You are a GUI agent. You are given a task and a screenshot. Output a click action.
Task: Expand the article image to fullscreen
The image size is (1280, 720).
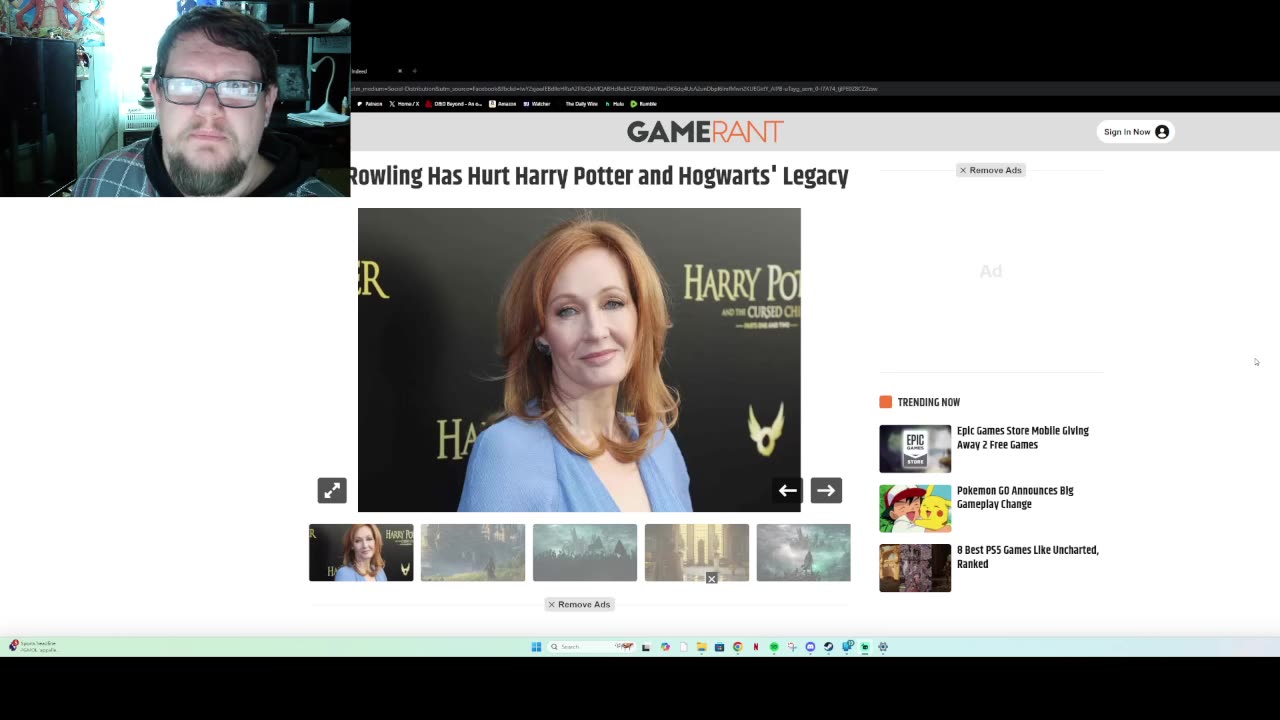332,490
